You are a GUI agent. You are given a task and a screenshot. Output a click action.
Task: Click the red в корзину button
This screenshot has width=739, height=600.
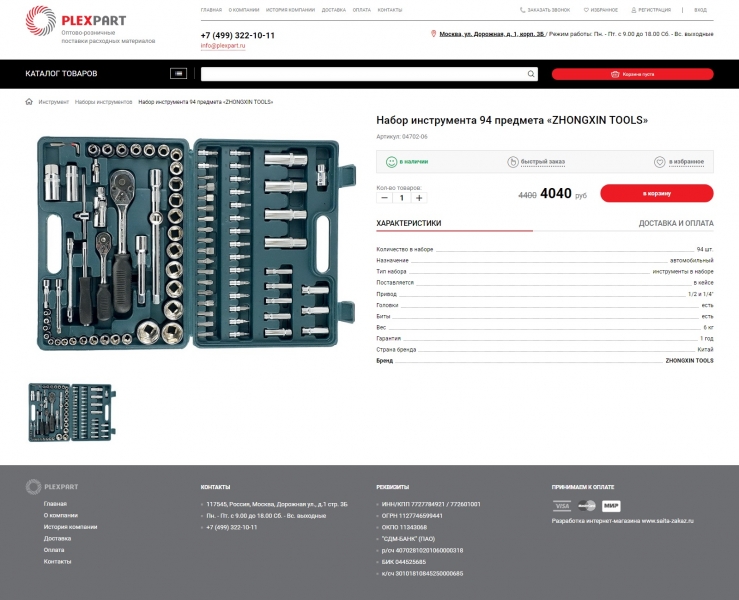[657, 193]
